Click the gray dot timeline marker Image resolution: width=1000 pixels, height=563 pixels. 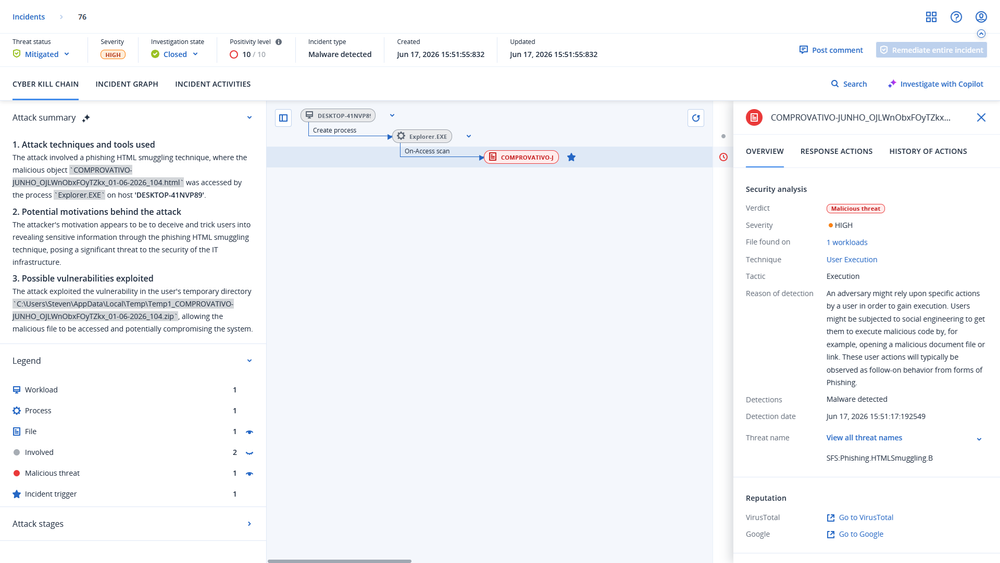723,136
